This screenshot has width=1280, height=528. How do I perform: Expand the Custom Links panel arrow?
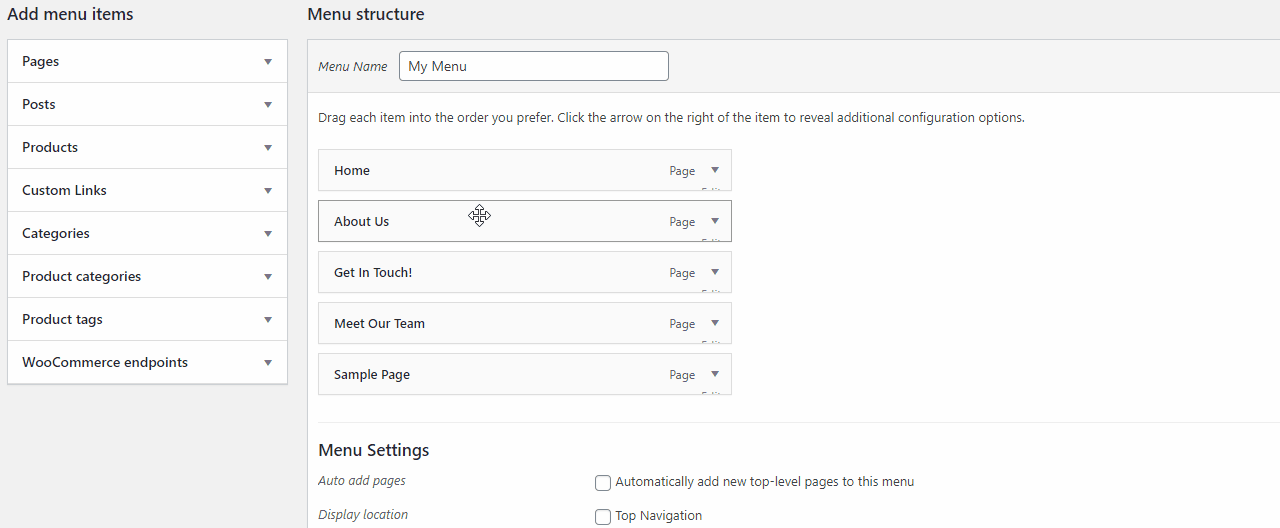pos(268,191)
